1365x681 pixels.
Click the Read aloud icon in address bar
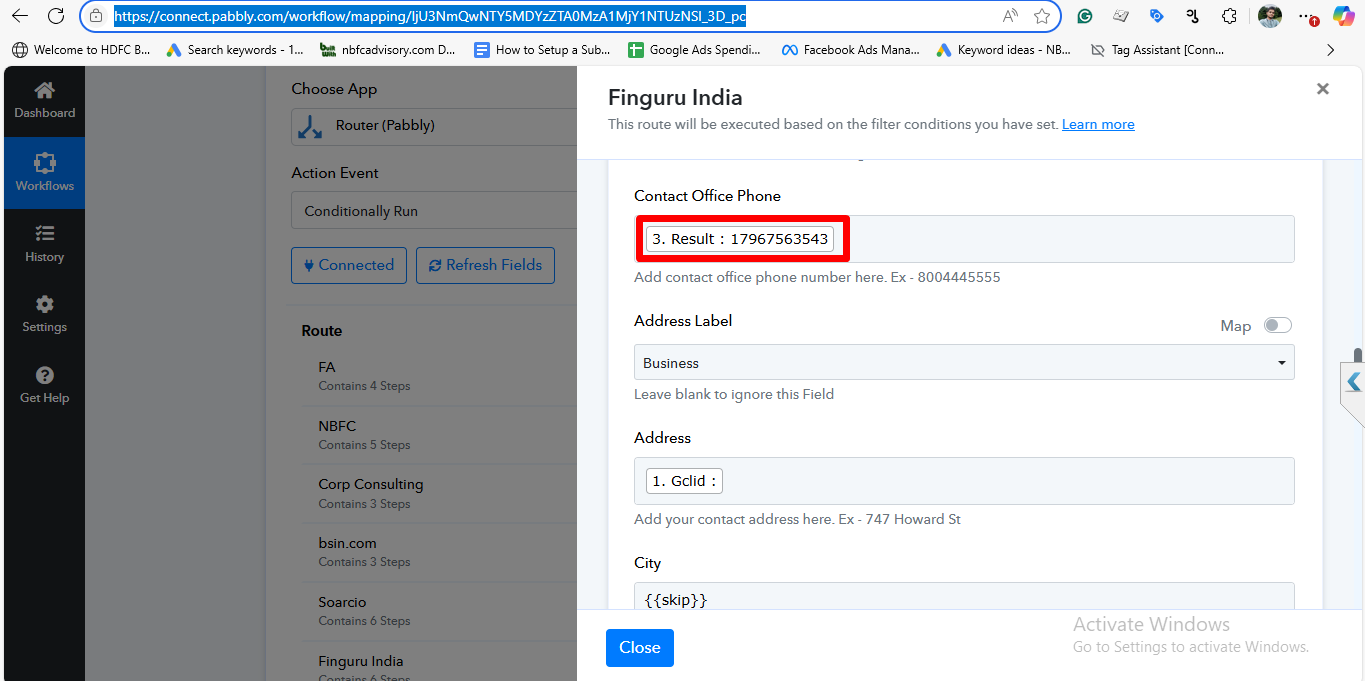tap(1010, 16)
